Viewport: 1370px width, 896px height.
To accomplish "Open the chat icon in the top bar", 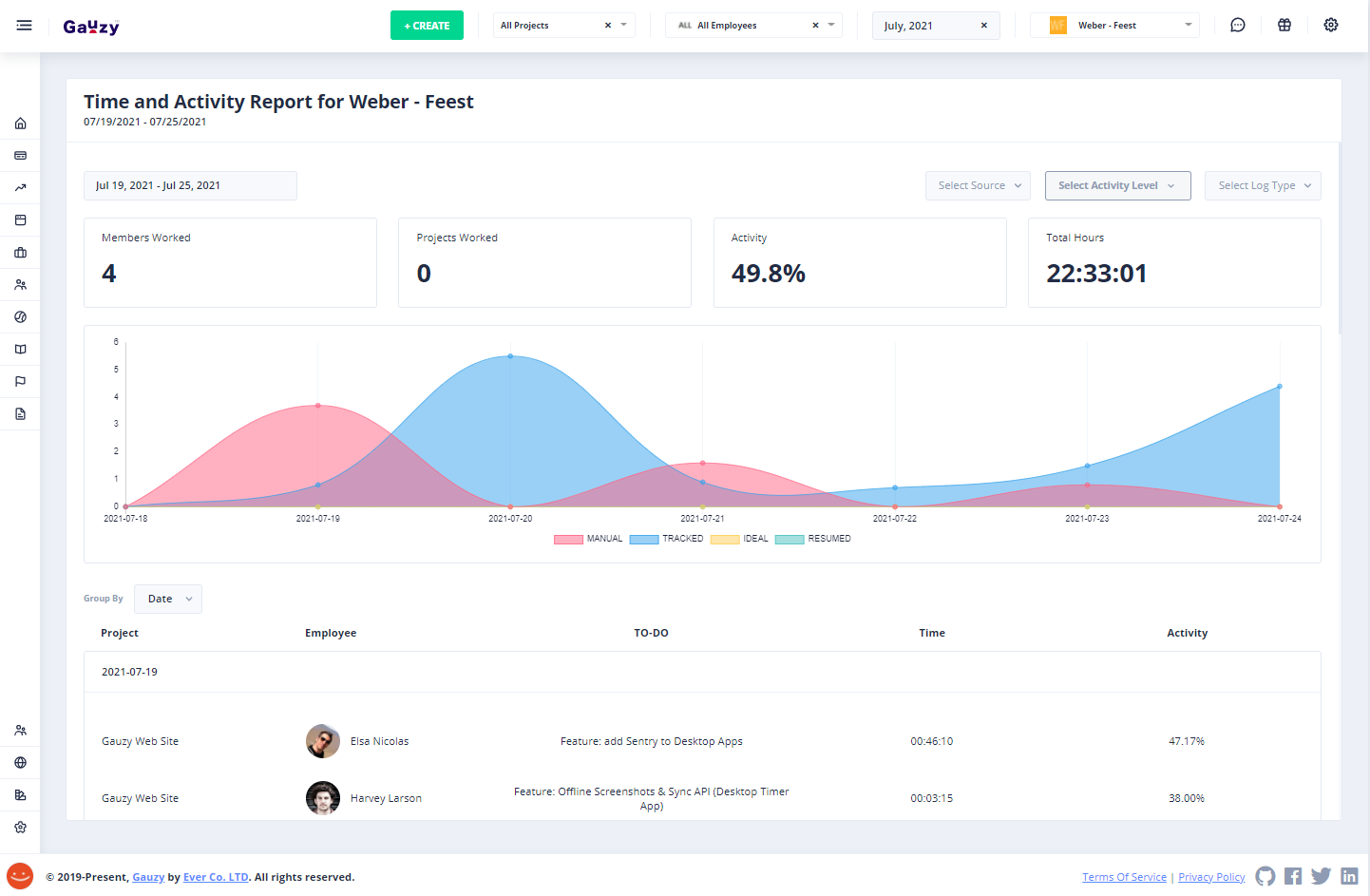I will point(1237,26).
